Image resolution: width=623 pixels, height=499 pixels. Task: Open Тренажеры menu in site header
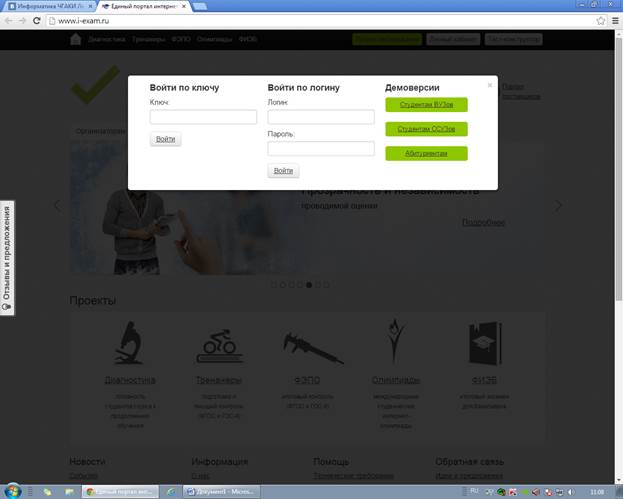point(149,39)
